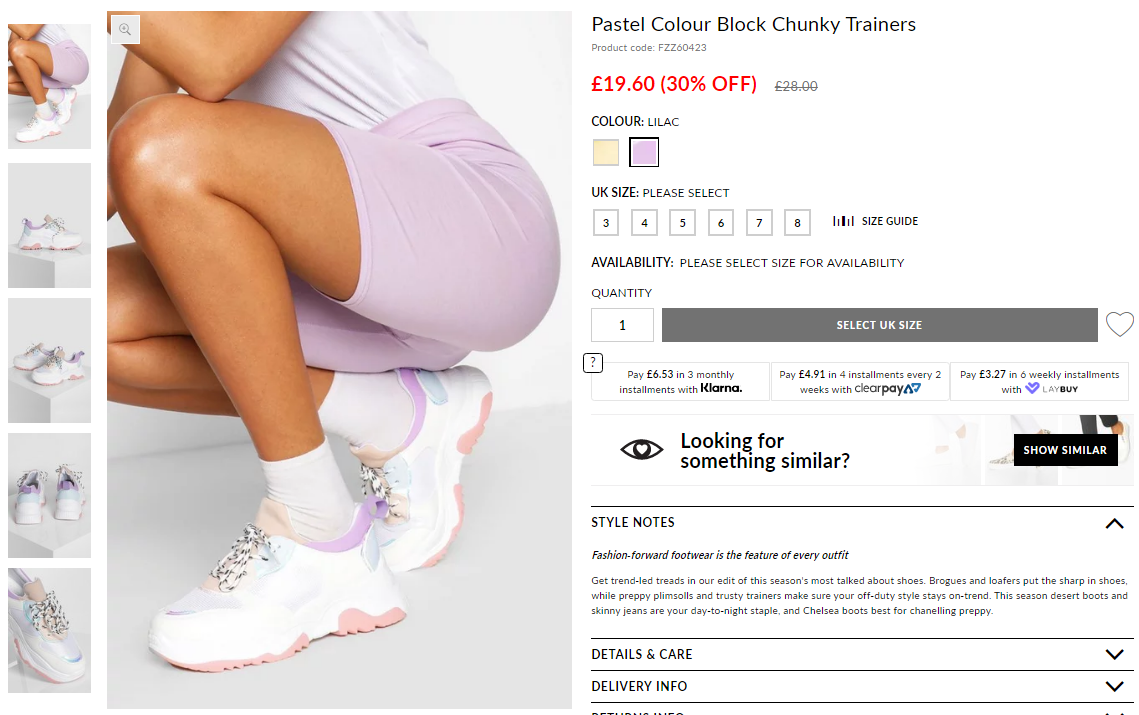Select the cream colour swatch
This screenshot has height=715, width=1139.
[x=606, y=152]
